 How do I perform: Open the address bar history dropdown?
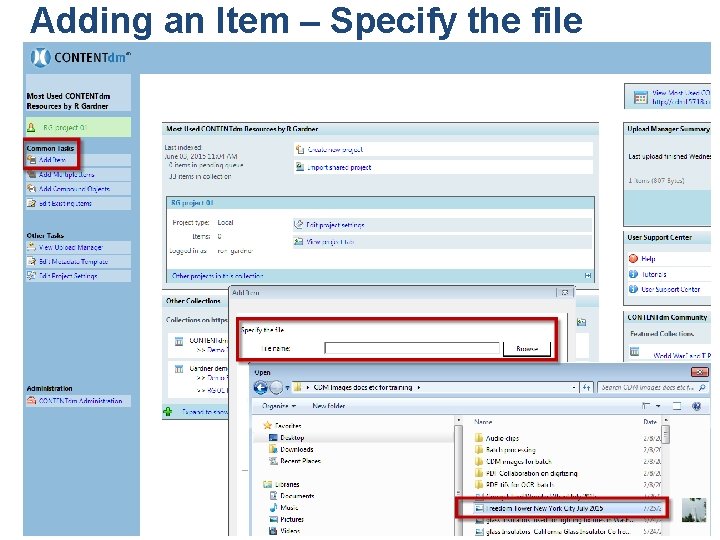pos(574,388)
